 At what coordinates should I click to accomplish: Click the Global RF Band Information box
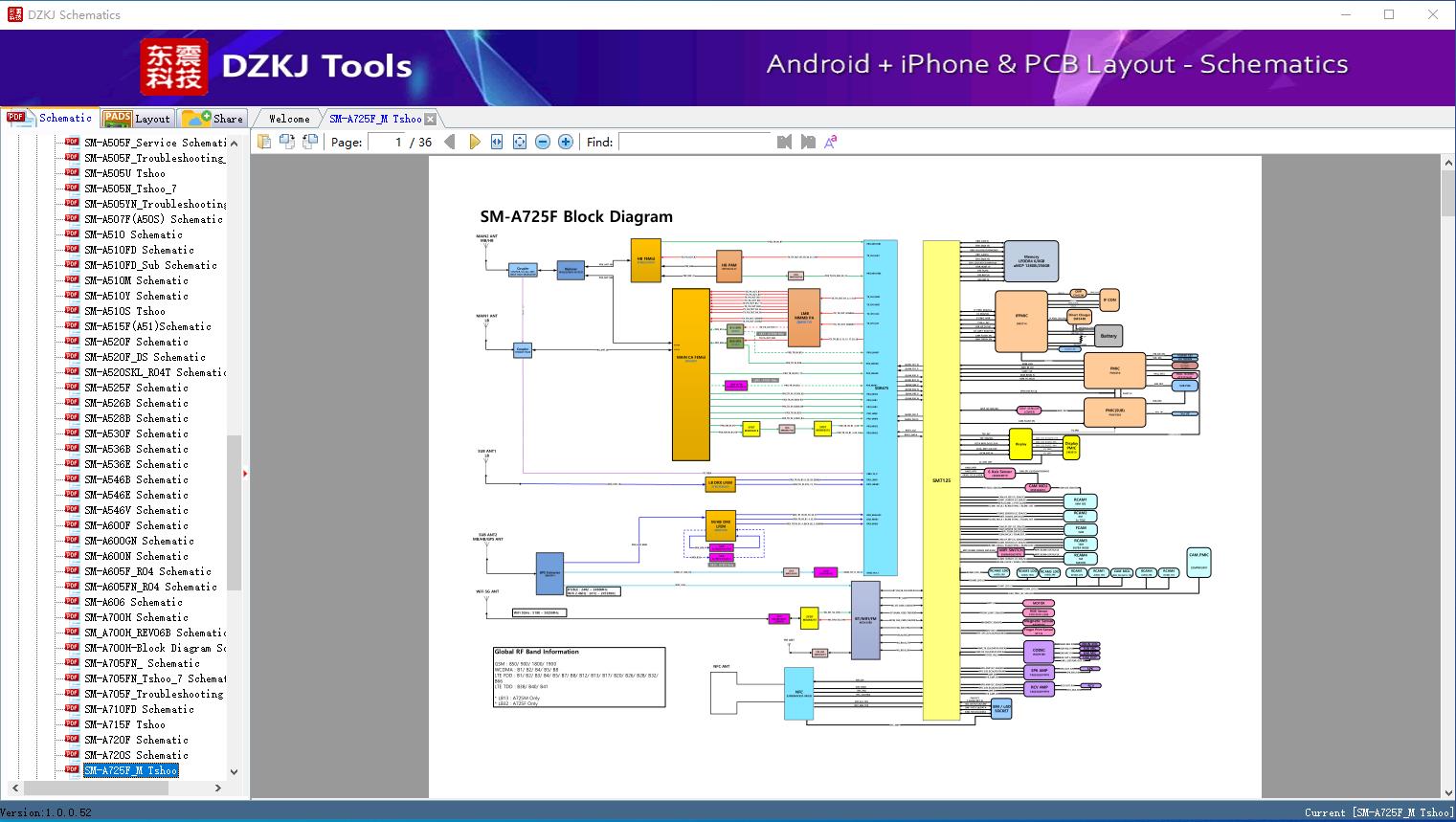[579, 678]
